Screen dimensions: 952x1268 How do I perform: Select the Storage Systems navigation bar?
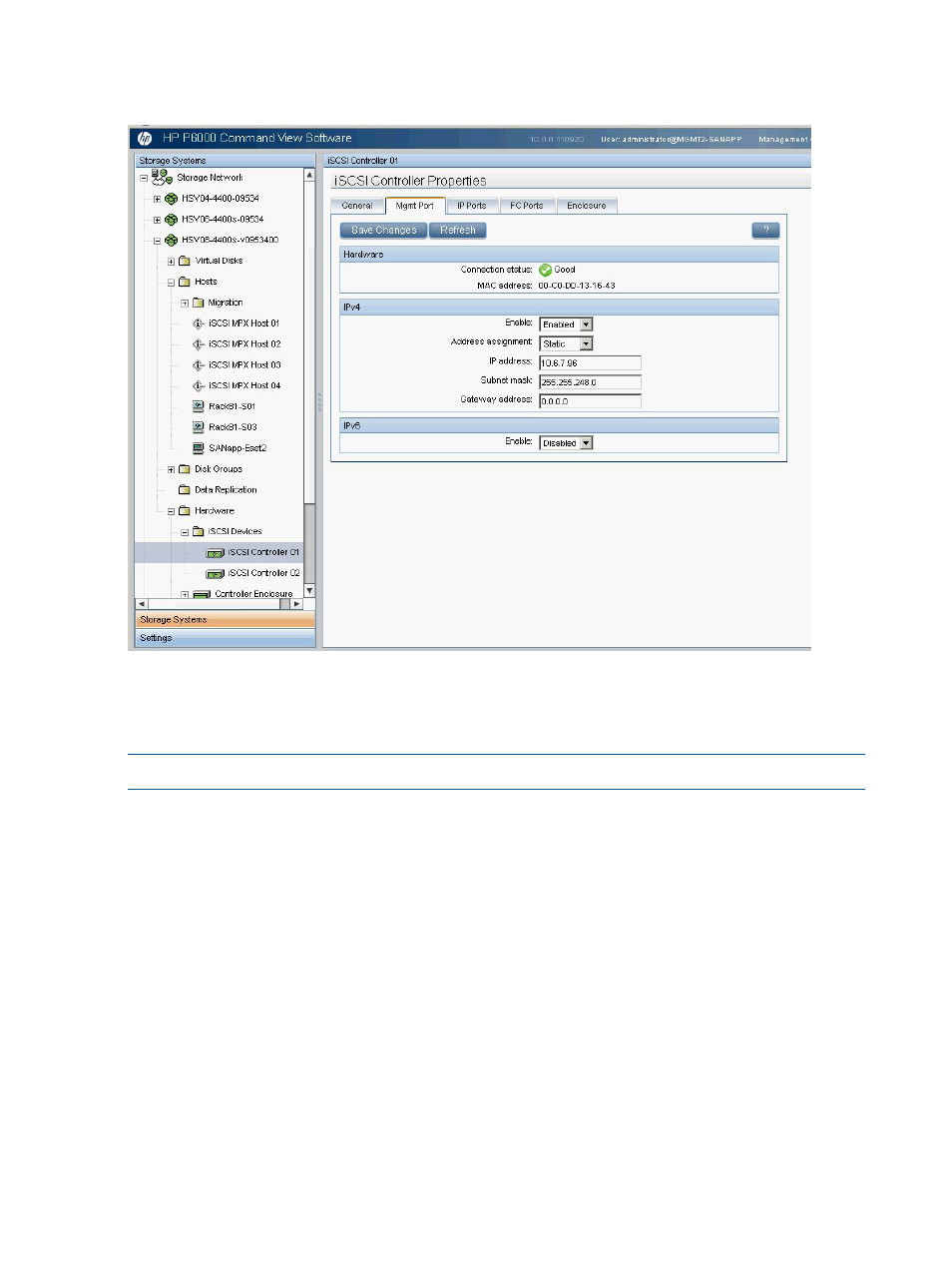coord(225,620)
